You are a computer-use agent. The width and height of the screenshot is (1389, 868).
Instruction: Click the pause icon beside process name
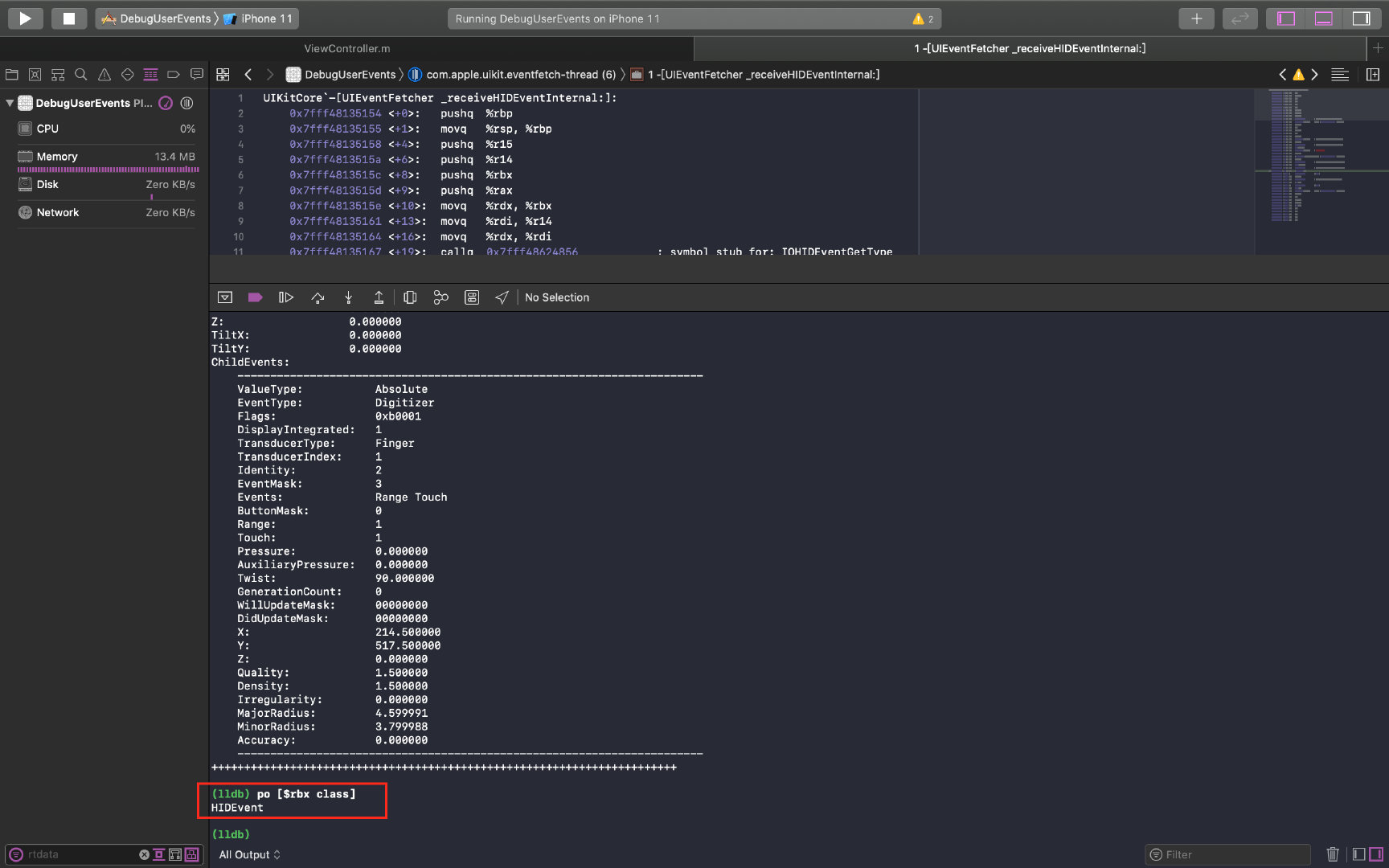coord(187,103)
